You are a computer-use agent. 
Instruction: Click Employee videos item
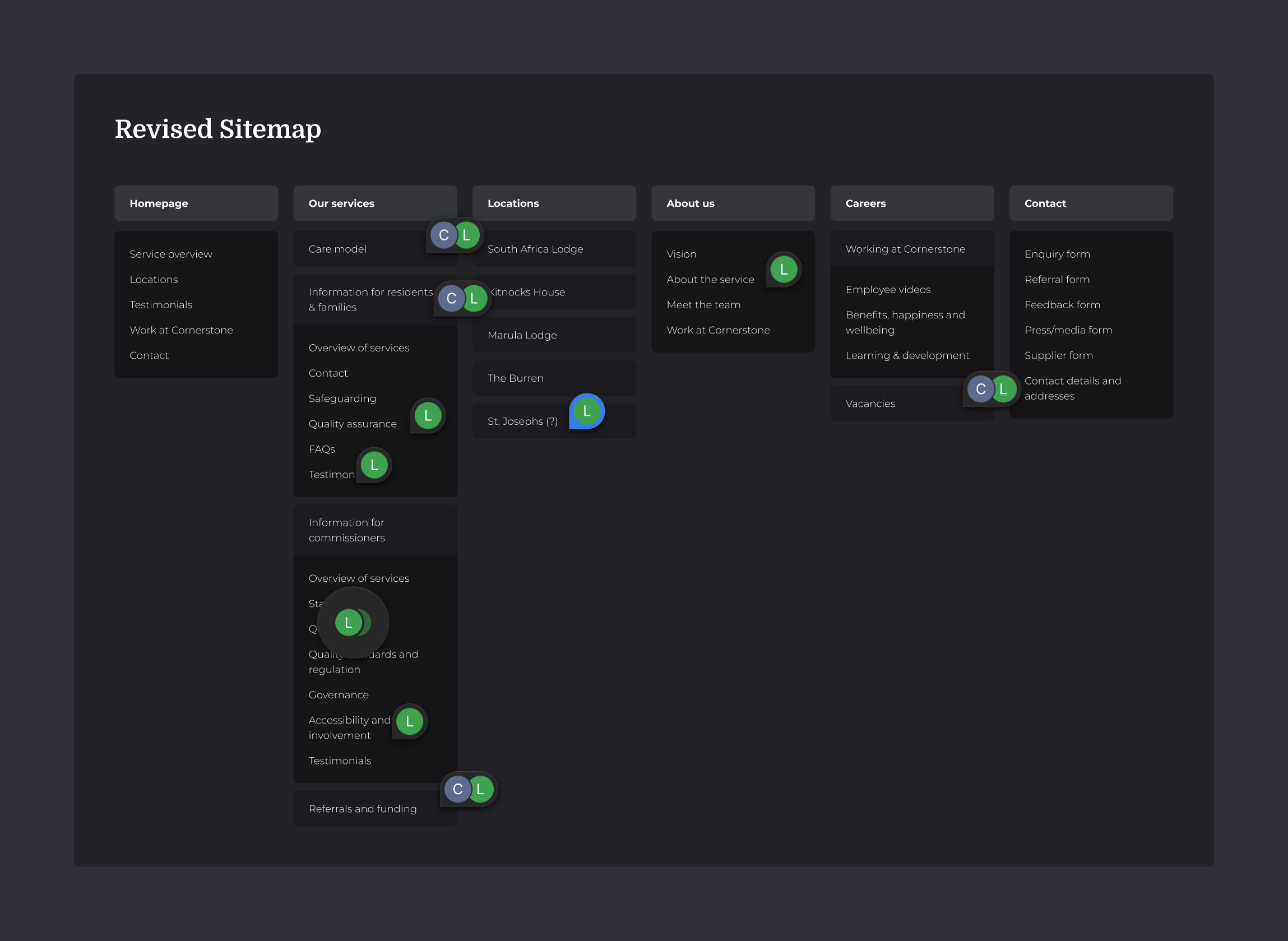pyautogui.click(x=887, y=289)
